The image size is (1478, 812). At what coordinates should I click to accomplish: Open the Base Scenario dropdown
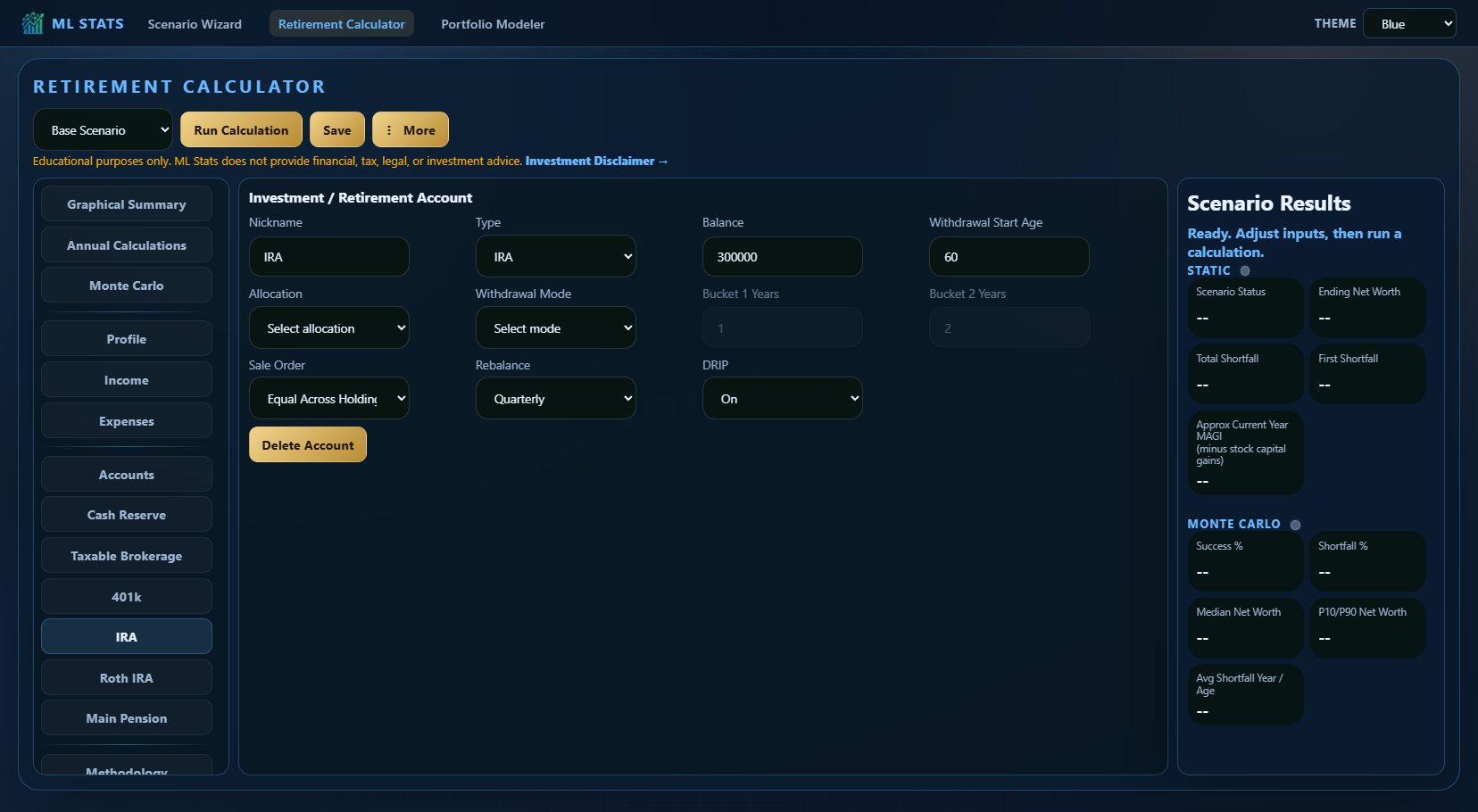point(103,130)
